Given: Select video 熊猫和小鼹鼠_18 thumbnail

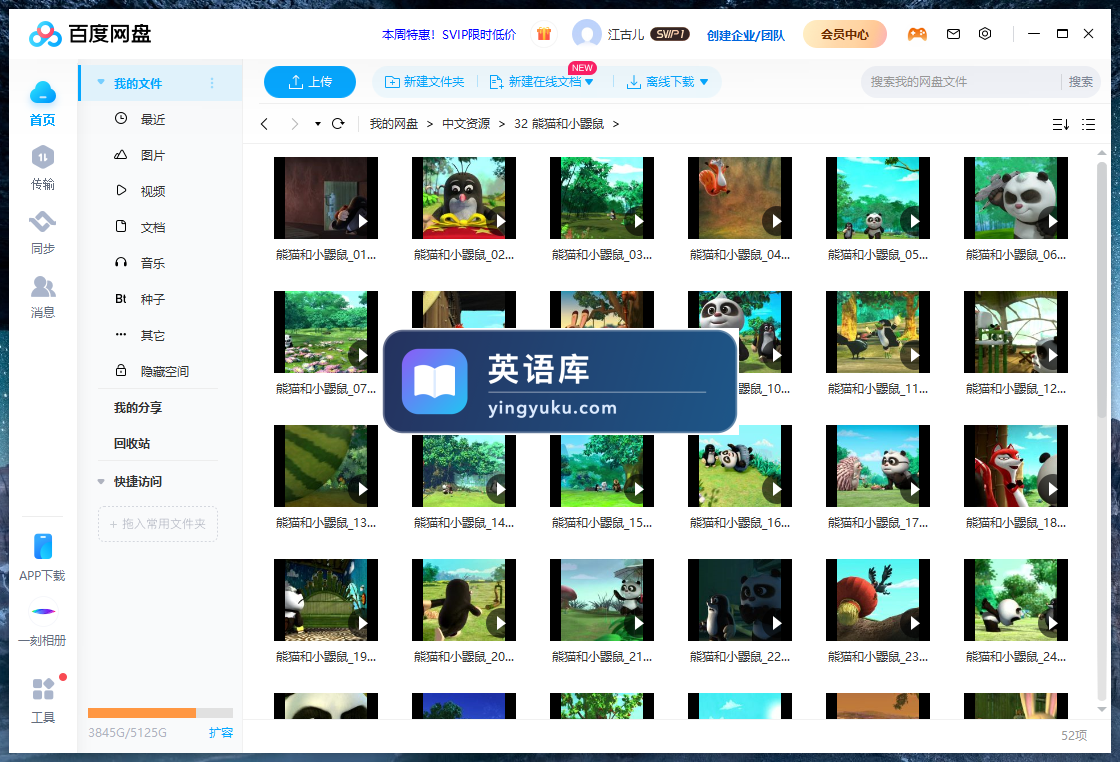Looking at the screenshot, I should 1016,466.
